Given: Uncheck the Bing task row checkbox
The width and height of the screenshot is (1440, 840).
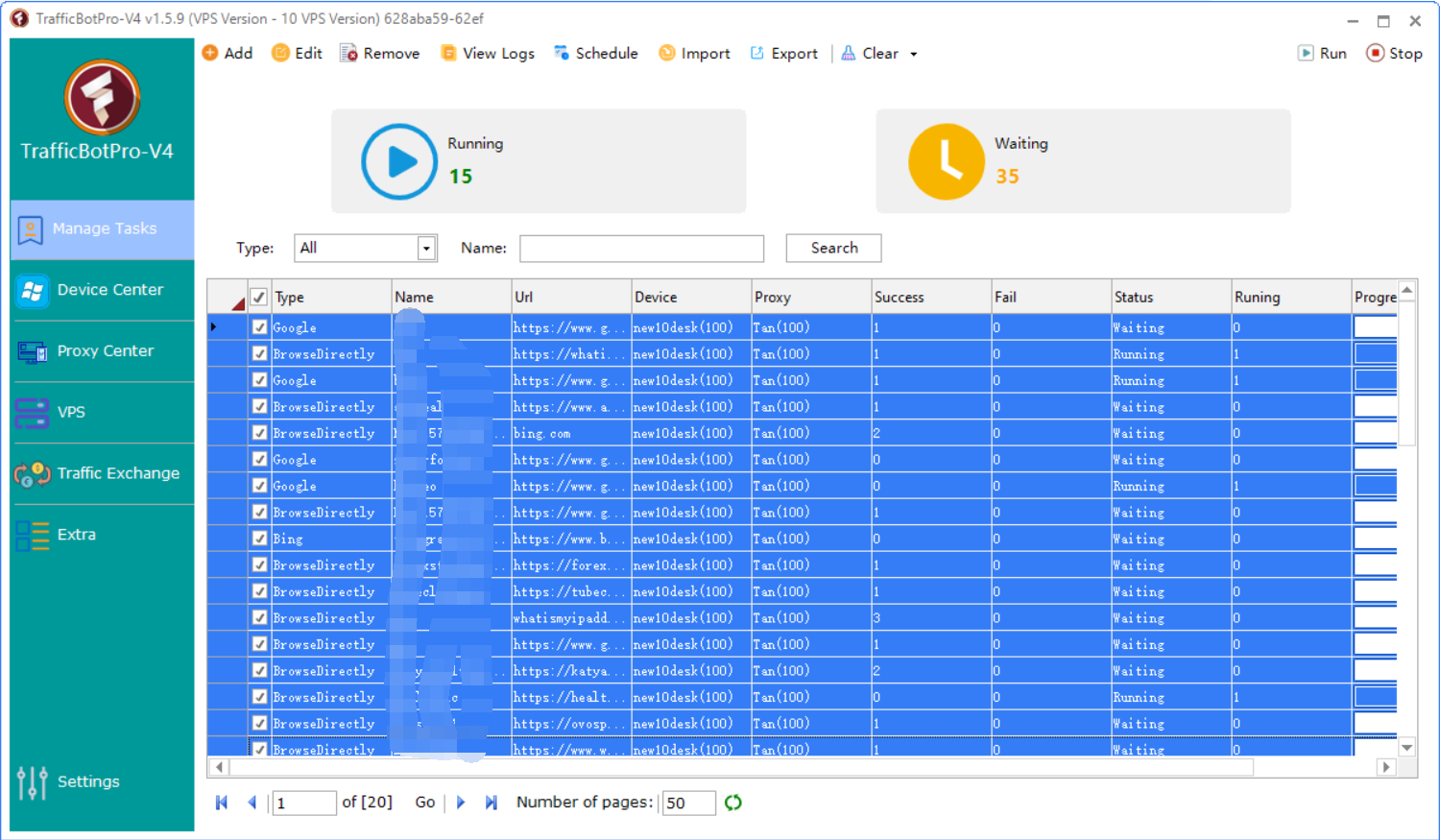Looking at the screenshot, I should (259, 539).
